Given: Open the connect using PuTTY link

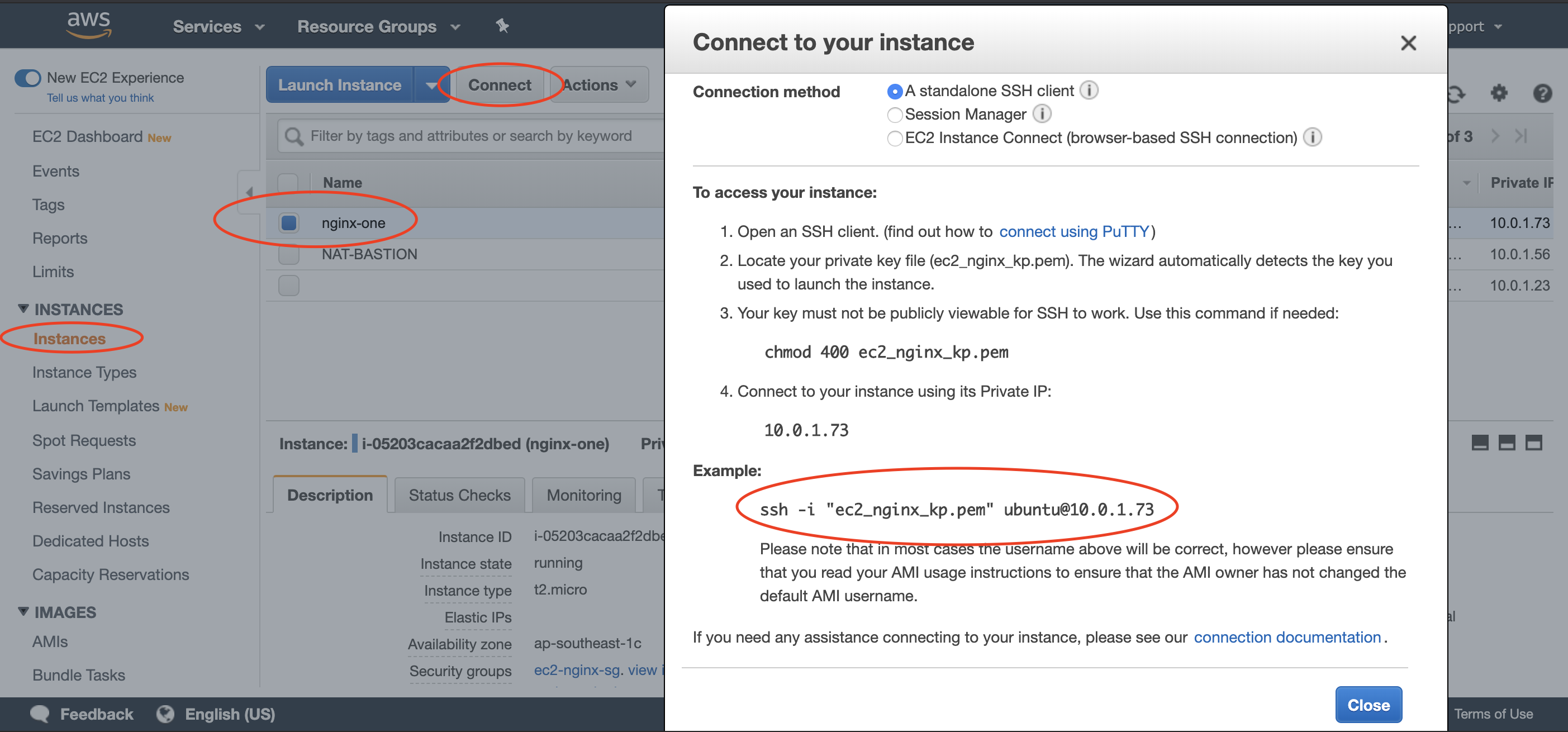Looking at the screenshot, I should 1074,232.
